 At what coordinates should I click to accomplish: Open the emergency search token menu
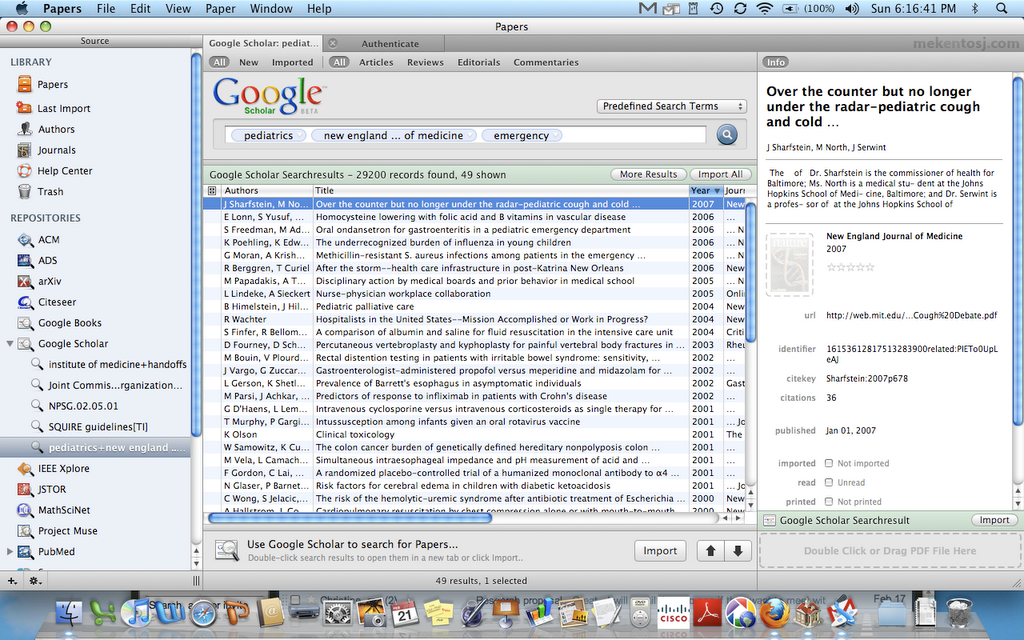tap(556, 136)
